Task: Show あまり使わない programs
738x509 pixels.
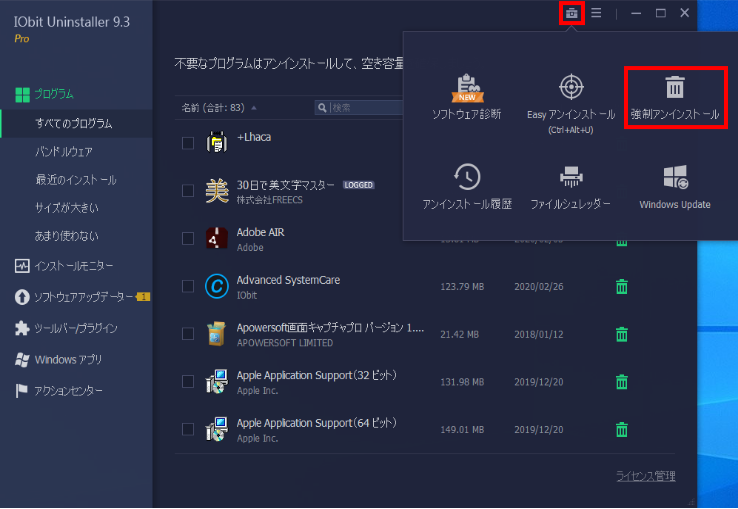Action: click(66, 236)
